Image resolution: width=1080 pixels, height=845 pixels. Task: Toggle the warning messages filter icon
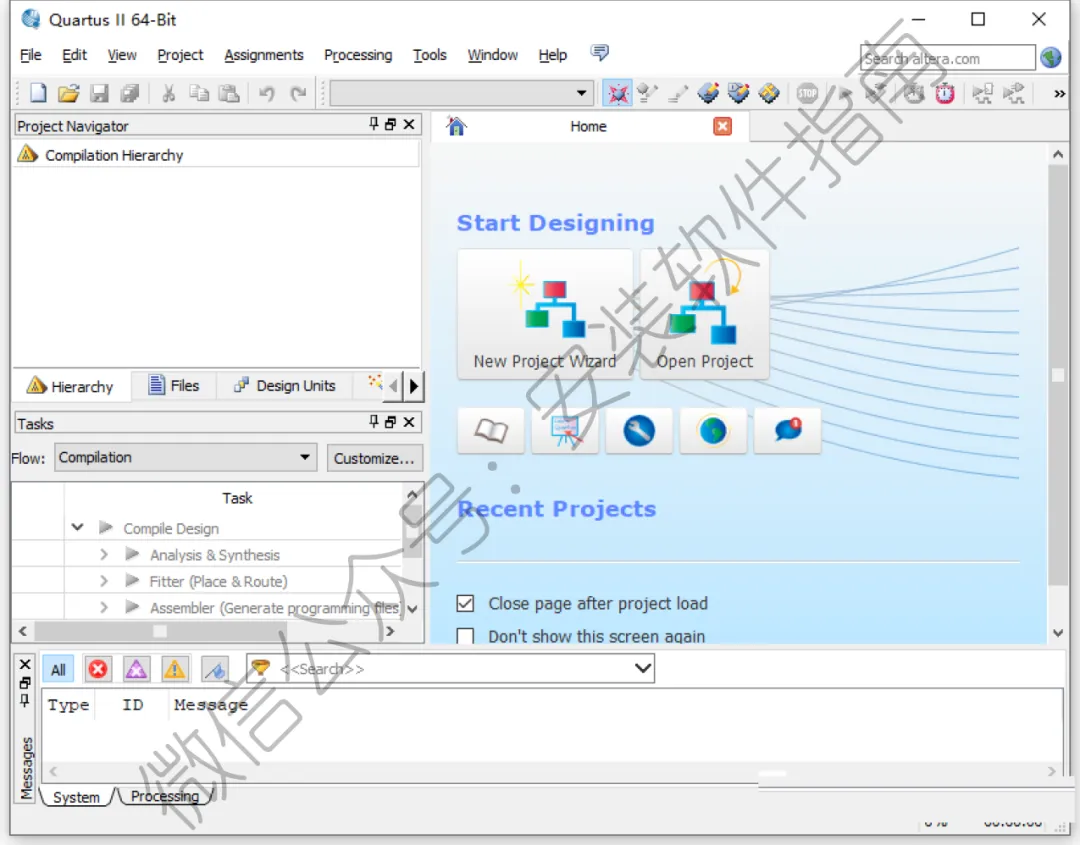[174, 669]
